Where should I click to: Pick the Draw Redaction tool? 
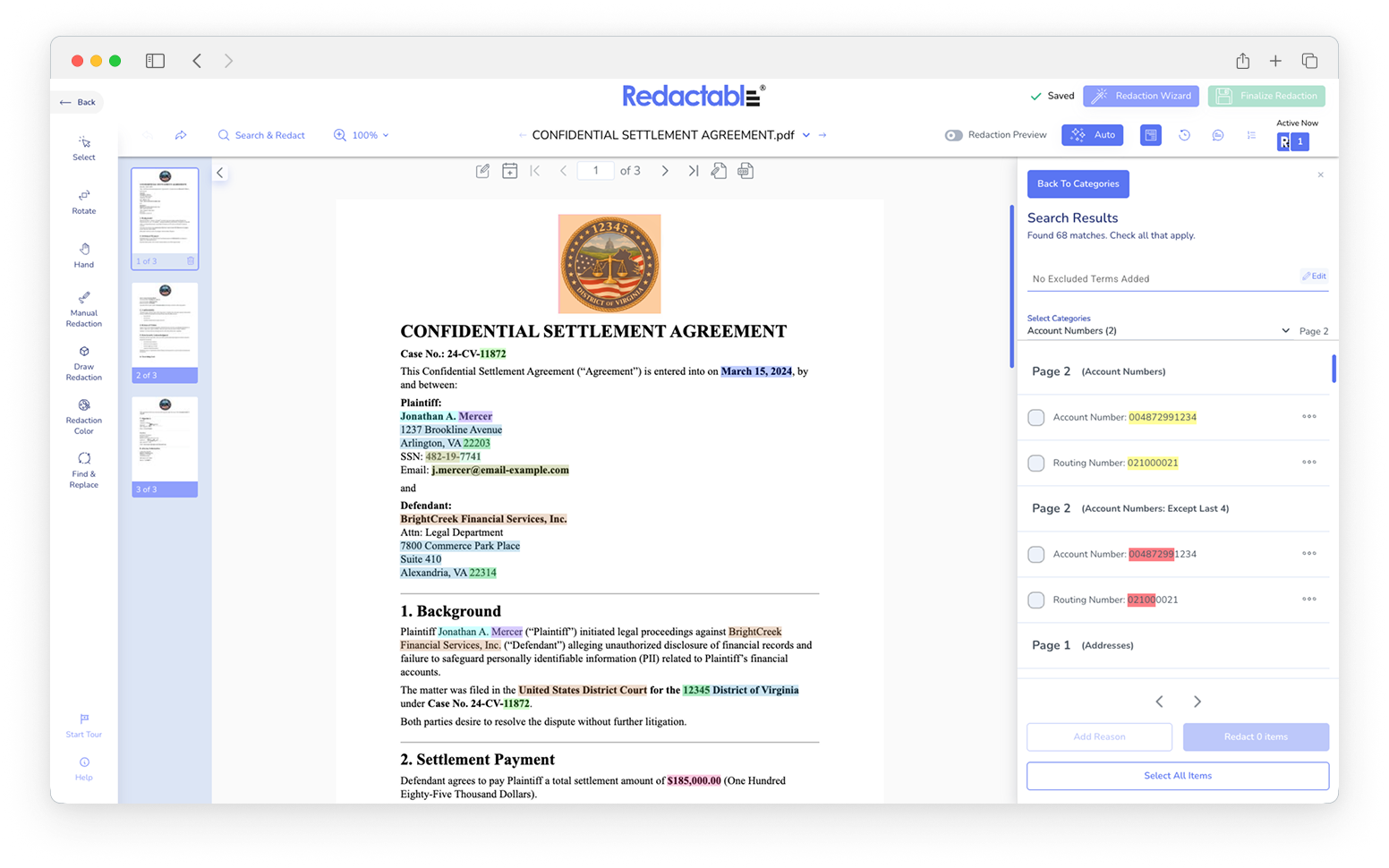pos(84,363)
